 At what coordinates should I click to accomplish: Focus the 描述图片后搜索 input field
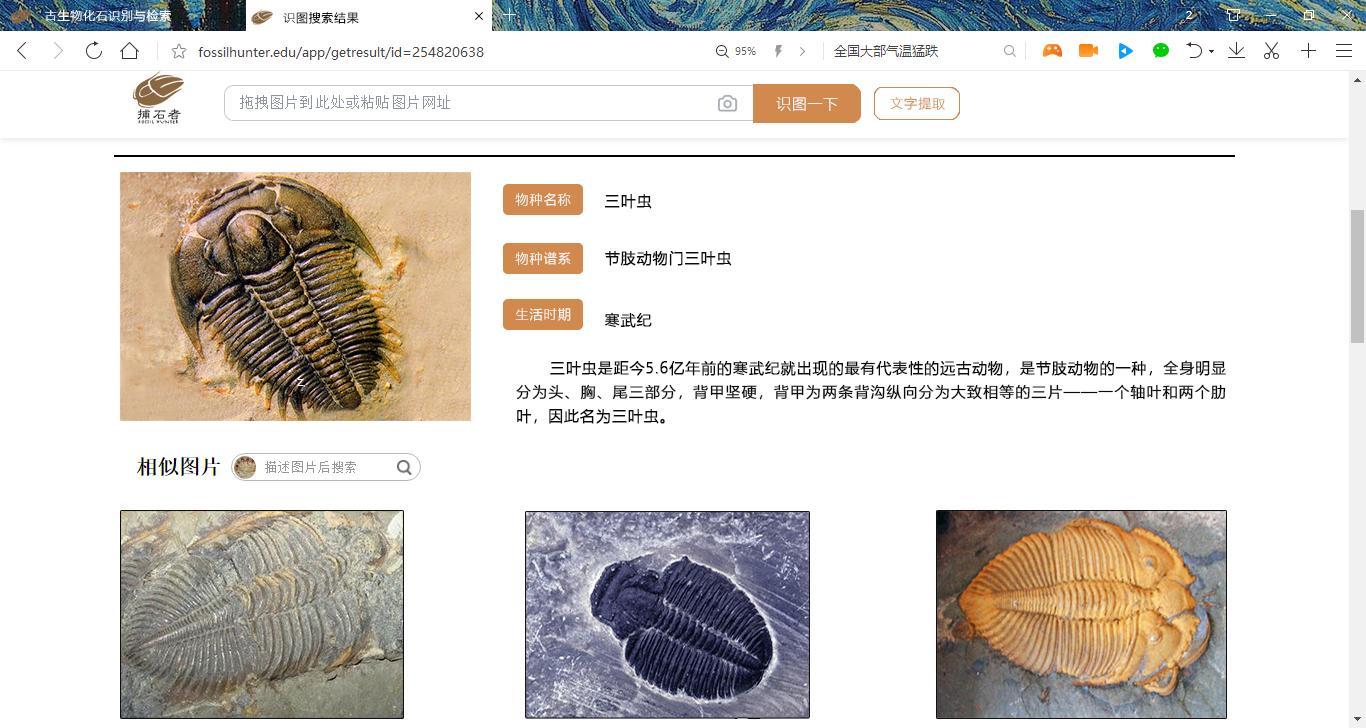(326, 467)
